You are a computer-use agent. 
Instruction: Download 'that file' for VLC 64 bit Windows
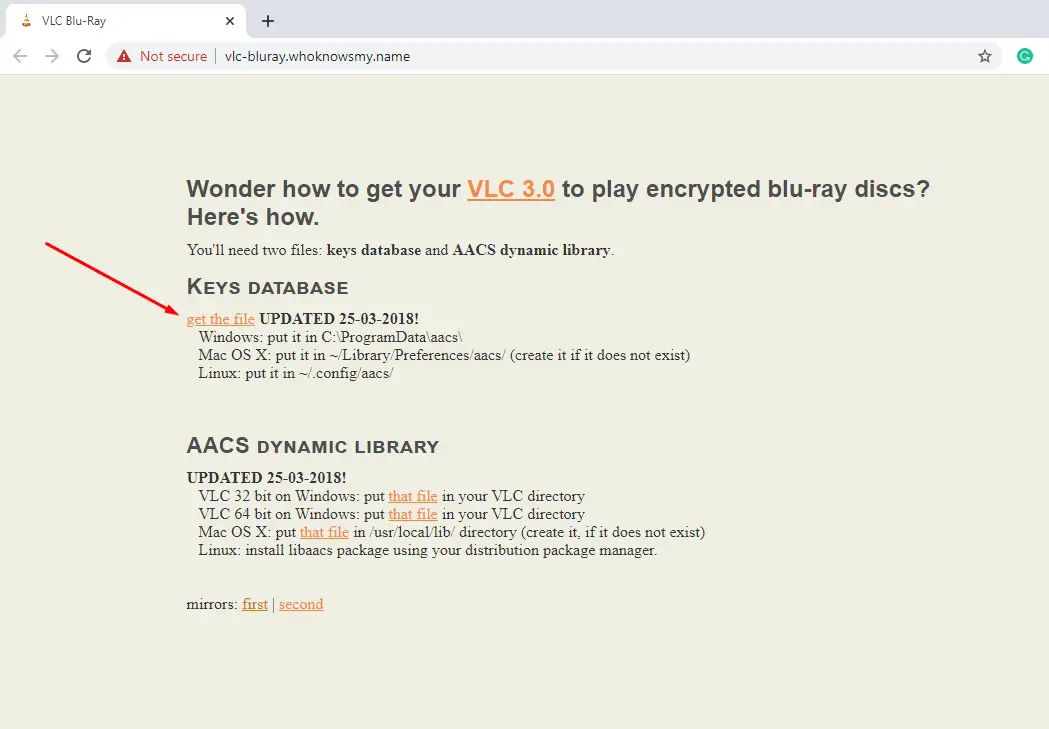coord(413,514)
